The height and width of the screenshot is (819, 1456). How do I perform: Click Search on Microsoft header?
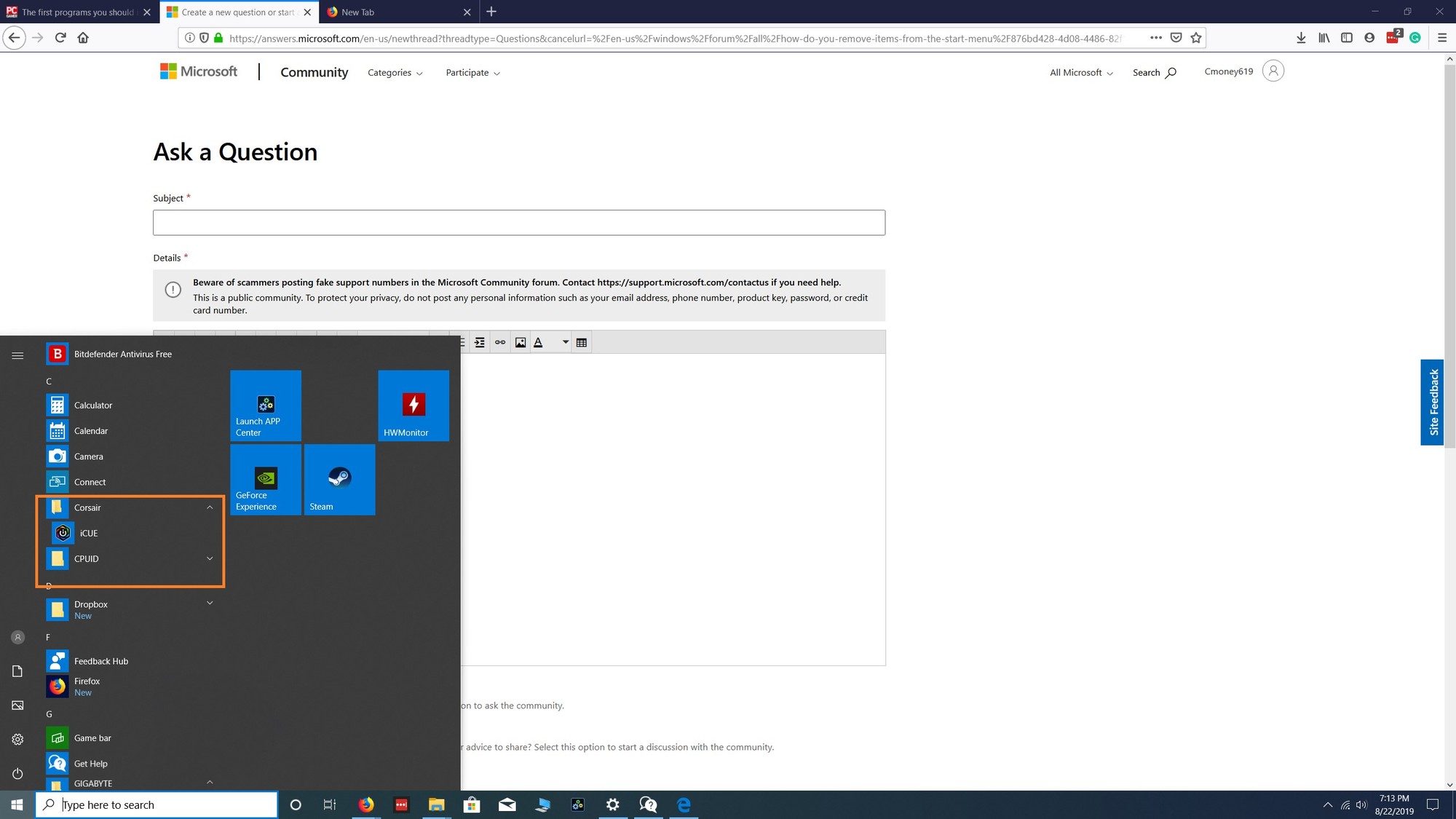click(1155, 73)
